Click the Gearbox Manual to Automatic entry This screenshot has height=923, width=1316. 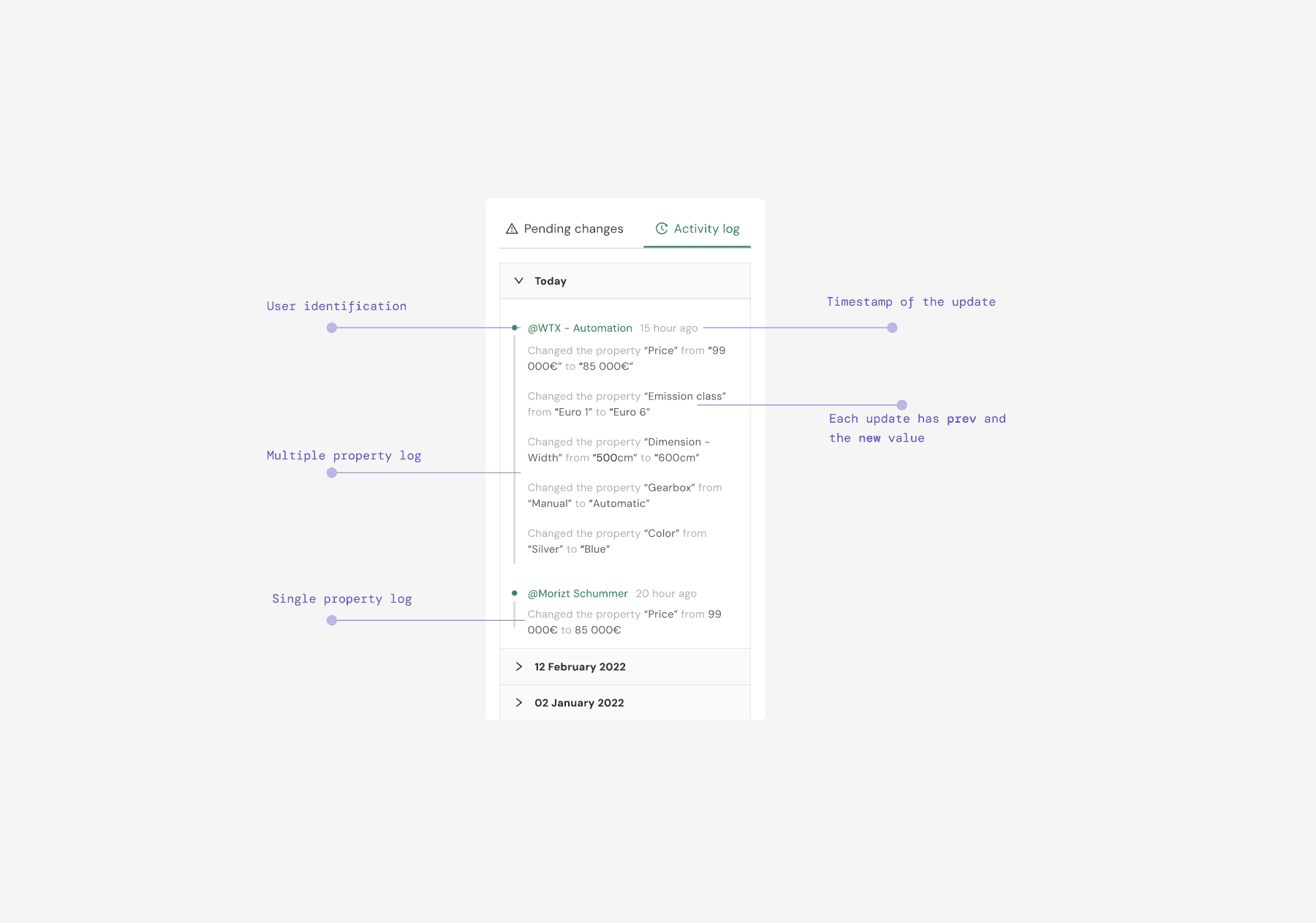pyautogui.click(x=625, y=496)
